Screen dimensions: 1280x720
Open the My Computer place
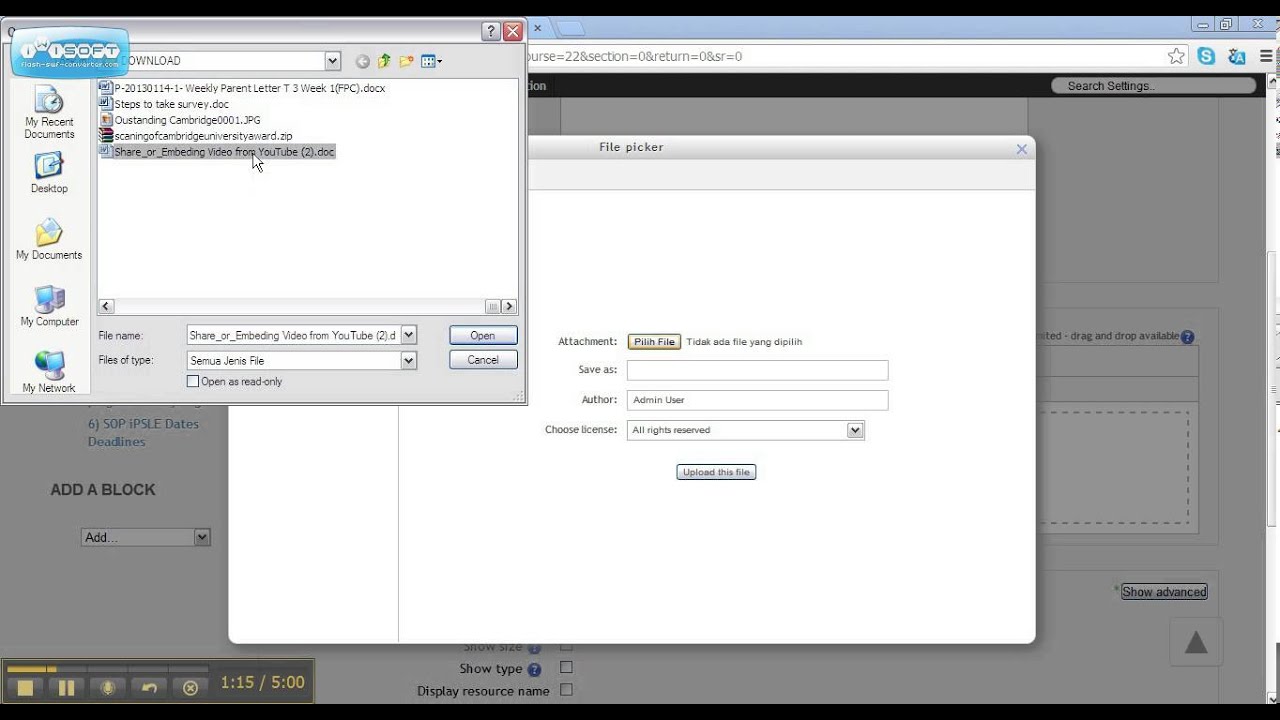coord(49,306)
